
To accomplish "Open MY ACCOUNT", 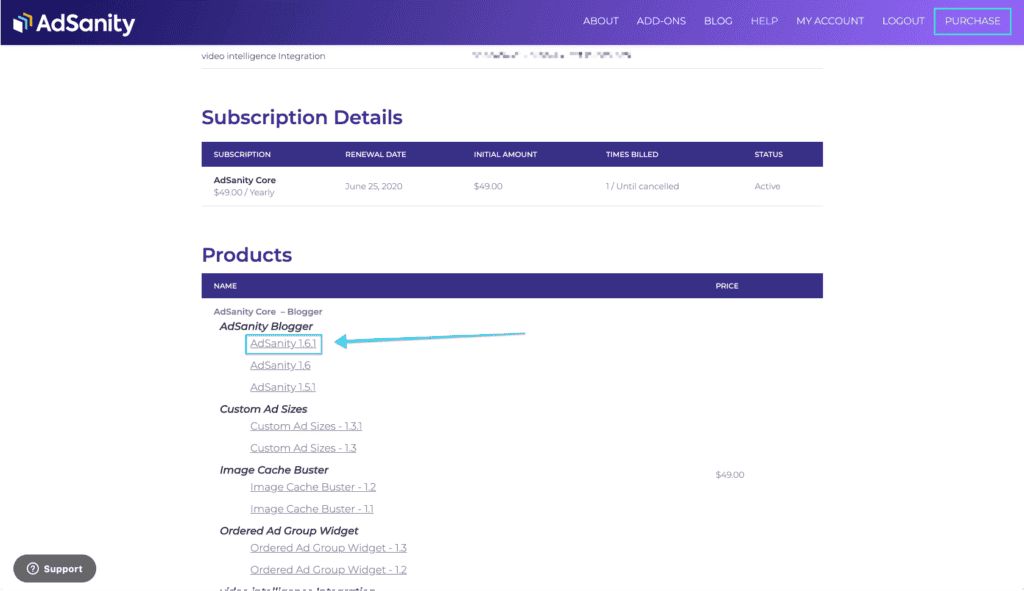I will 830,20.
